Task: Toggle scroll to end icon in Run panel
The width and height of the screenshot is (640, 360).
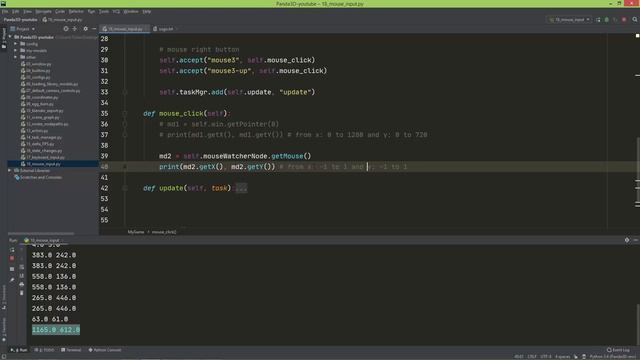Action: point(22,276)
